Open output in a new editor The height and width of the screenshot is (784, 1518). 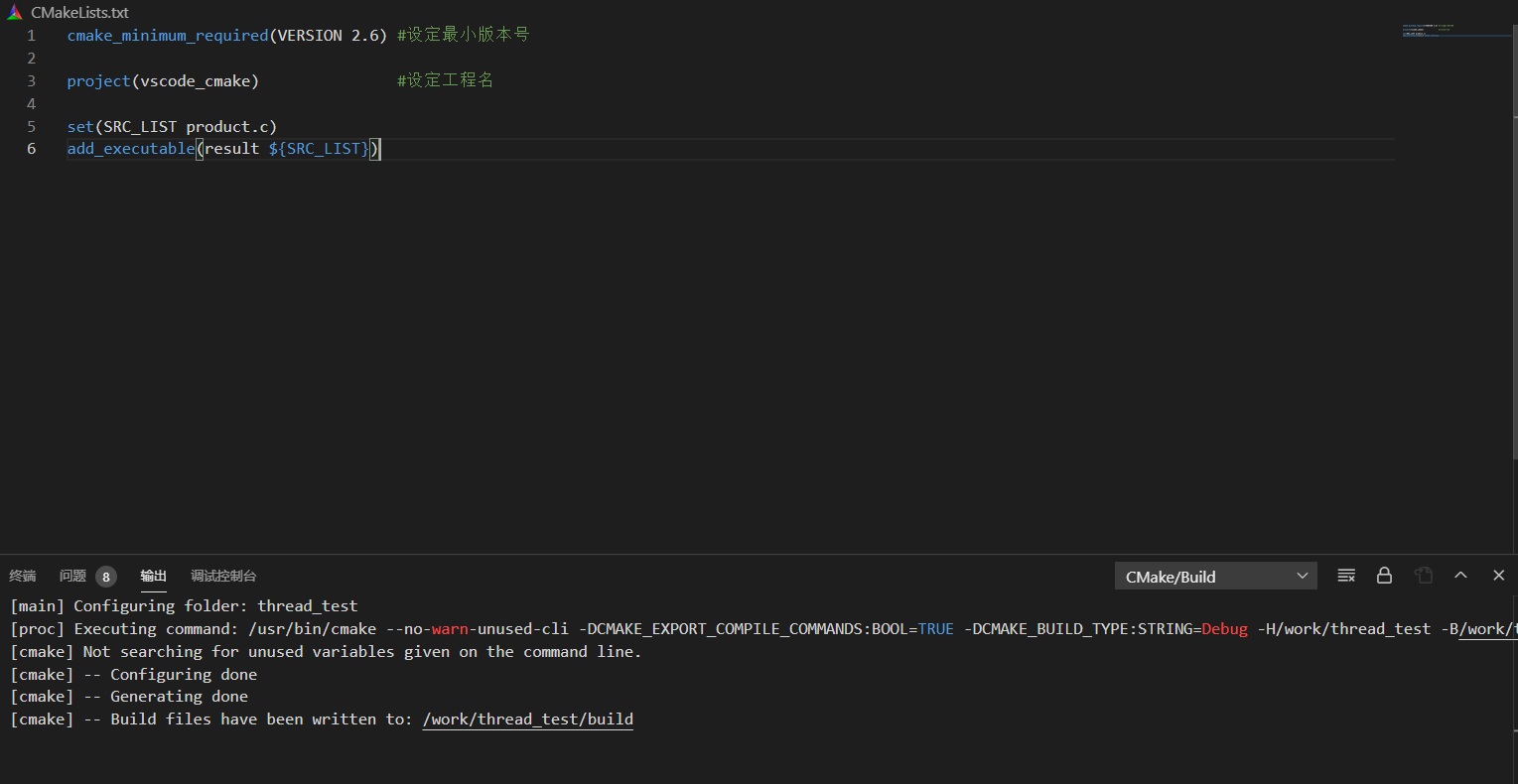(1424, 576)
